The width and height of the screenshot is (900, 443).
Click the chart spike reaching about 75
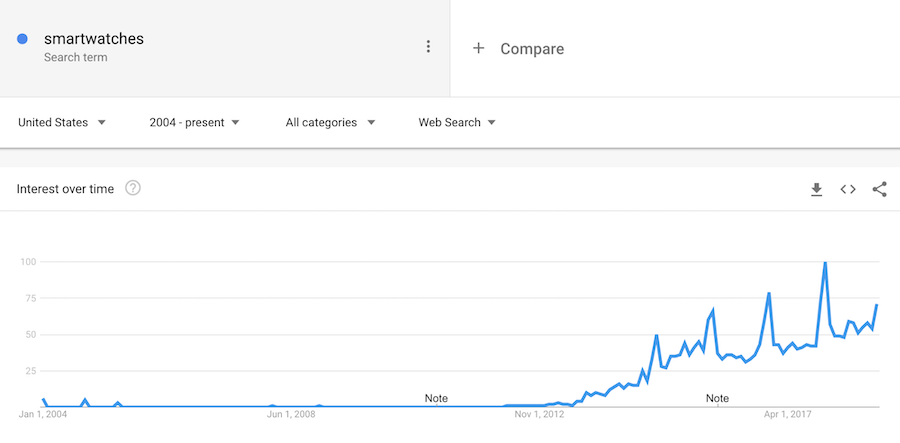[x=768, y=294]
